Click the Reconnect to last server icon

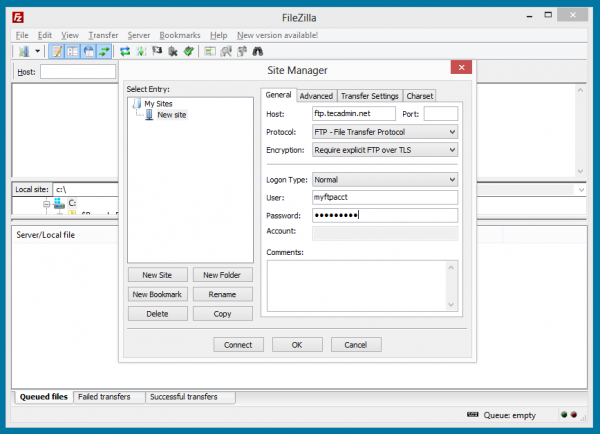point(189,50)
